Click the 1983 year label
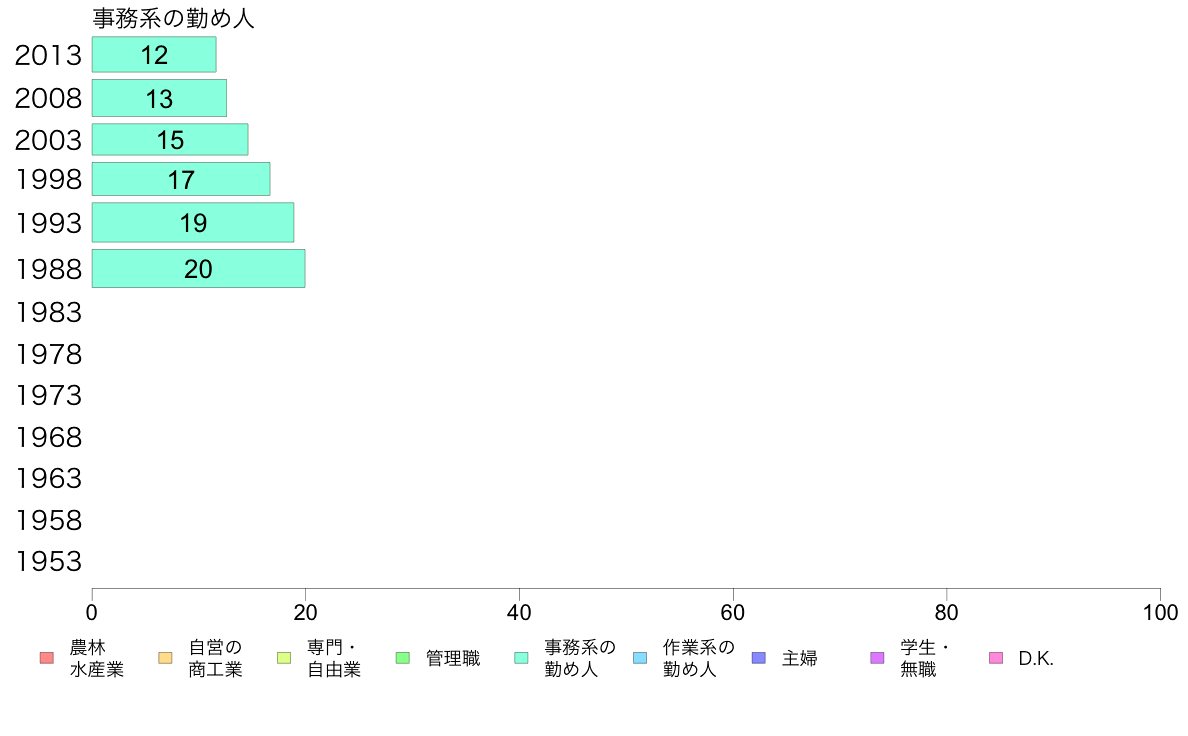The width and height of the screenshot is (1188, 736). point(48,312)
